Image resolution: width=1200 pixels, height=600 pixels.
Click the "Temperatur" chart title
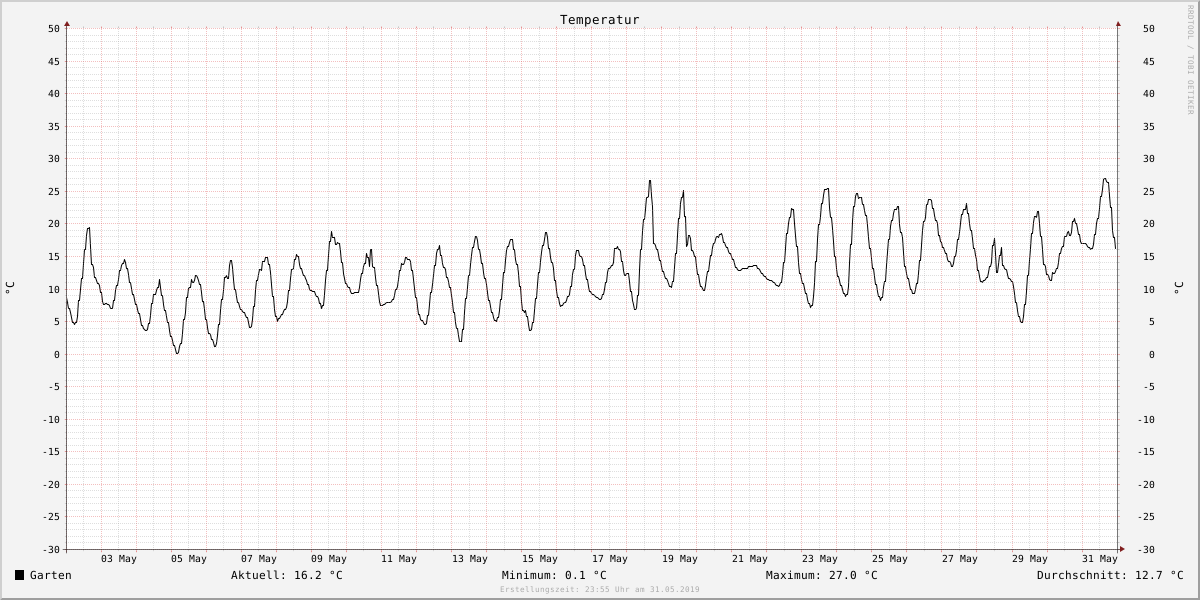[600, 19]
